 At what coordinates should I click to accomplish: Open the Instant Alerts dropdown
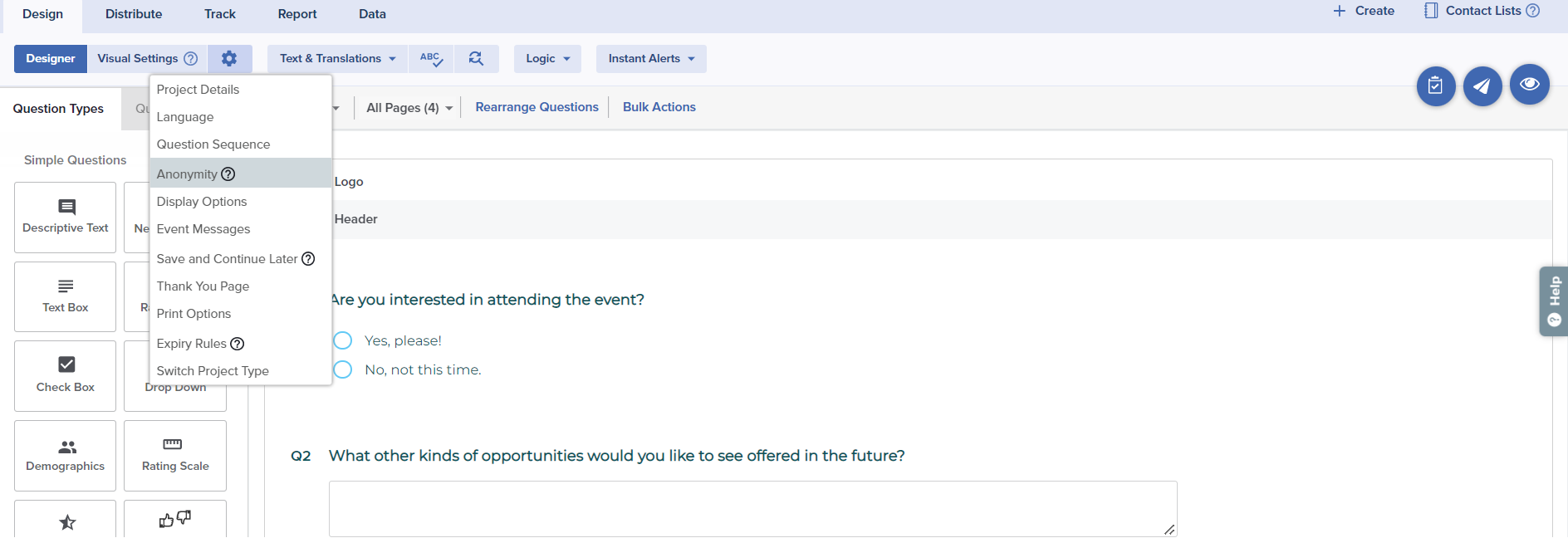point(651,59)
